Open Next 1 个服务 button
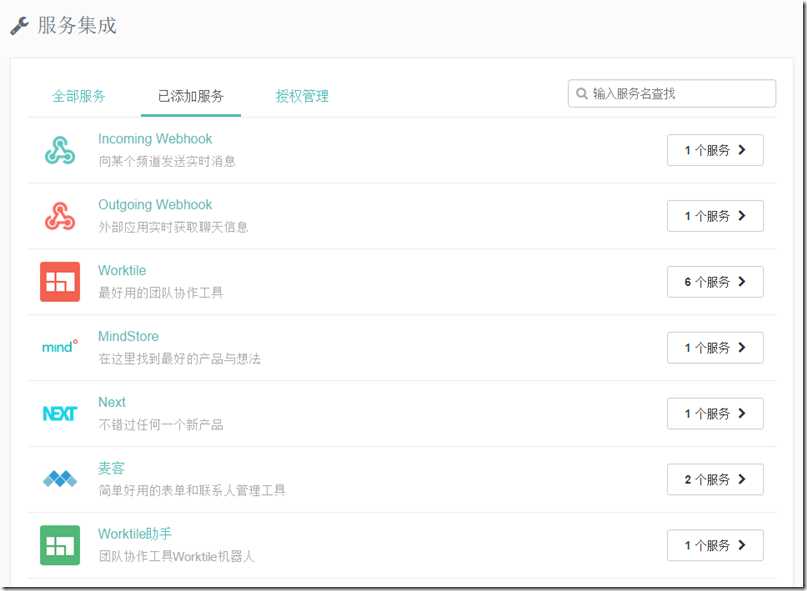Screen dimensions: 807x591 [715, 414]
